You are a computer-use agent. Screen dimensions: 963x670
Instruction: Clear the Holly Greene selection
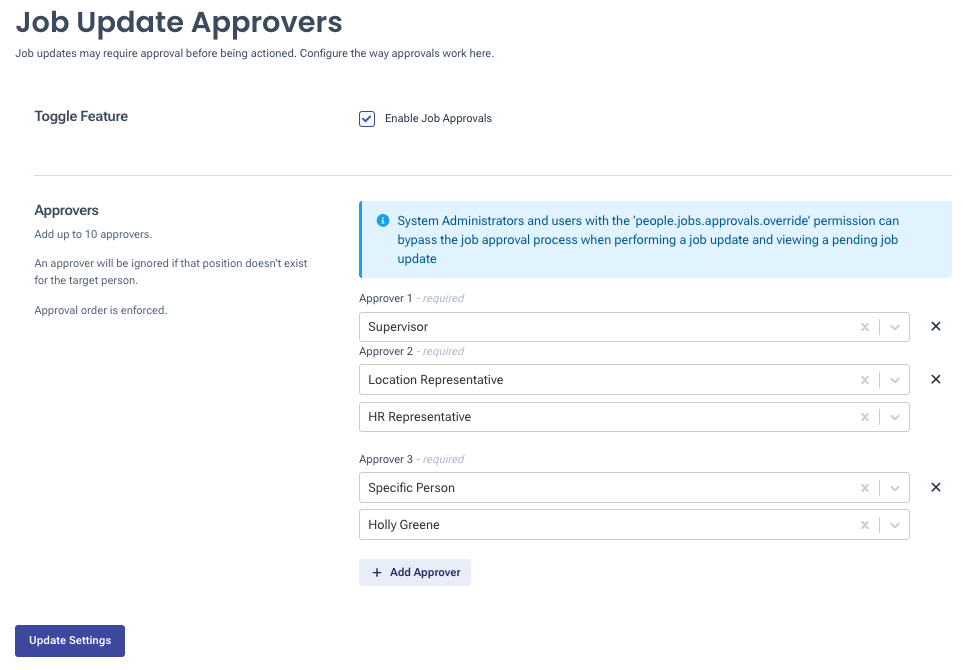pyautogui.click(x=865, y=525)
